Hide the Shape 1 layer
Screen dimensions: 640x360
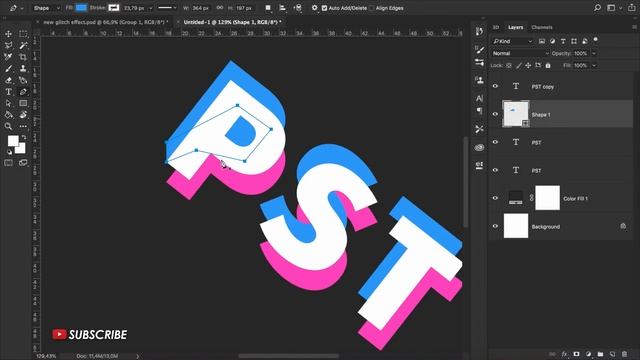coord(495,114)
